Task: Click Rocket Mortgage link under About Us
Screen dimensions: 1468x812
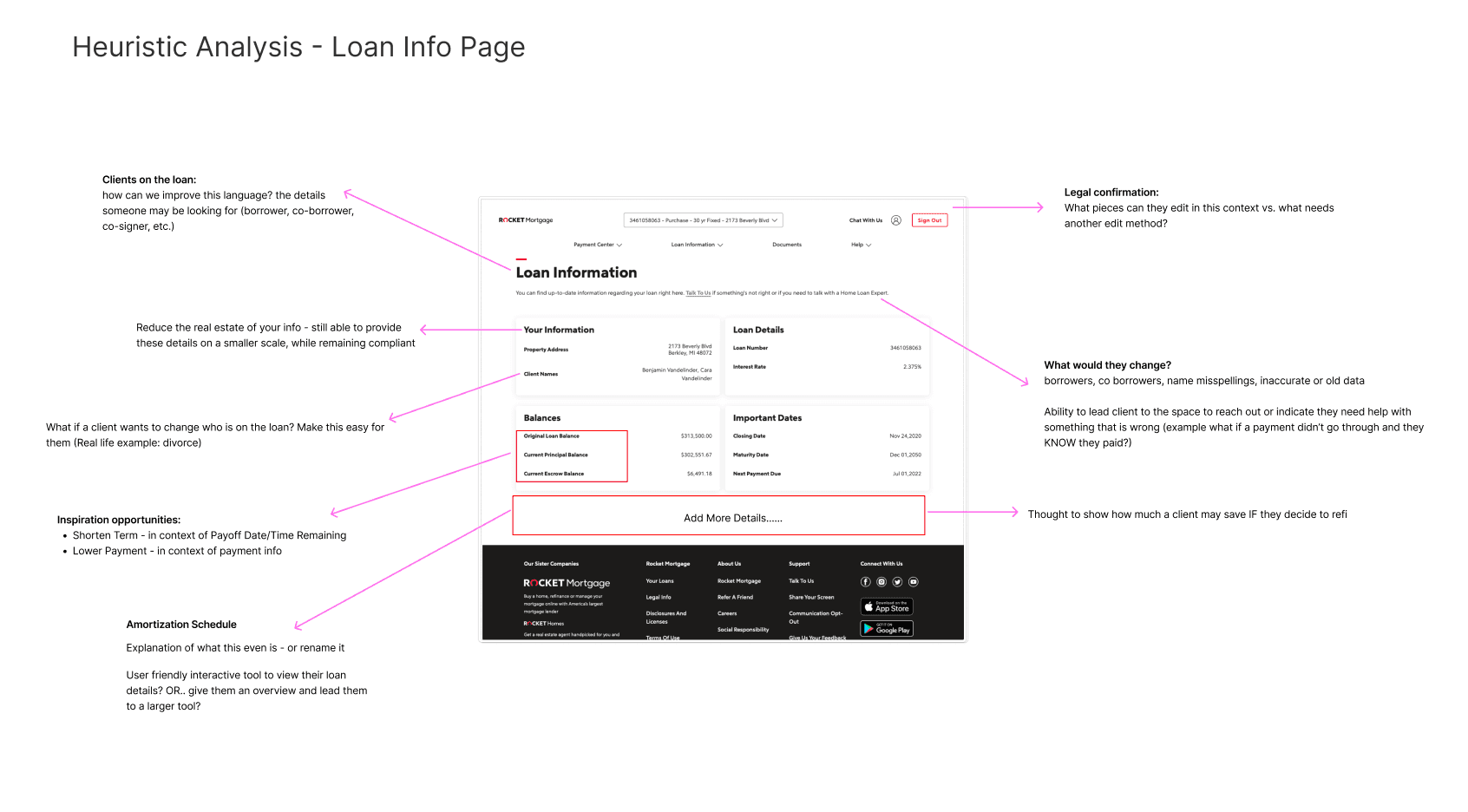Action: coord(739,581)
